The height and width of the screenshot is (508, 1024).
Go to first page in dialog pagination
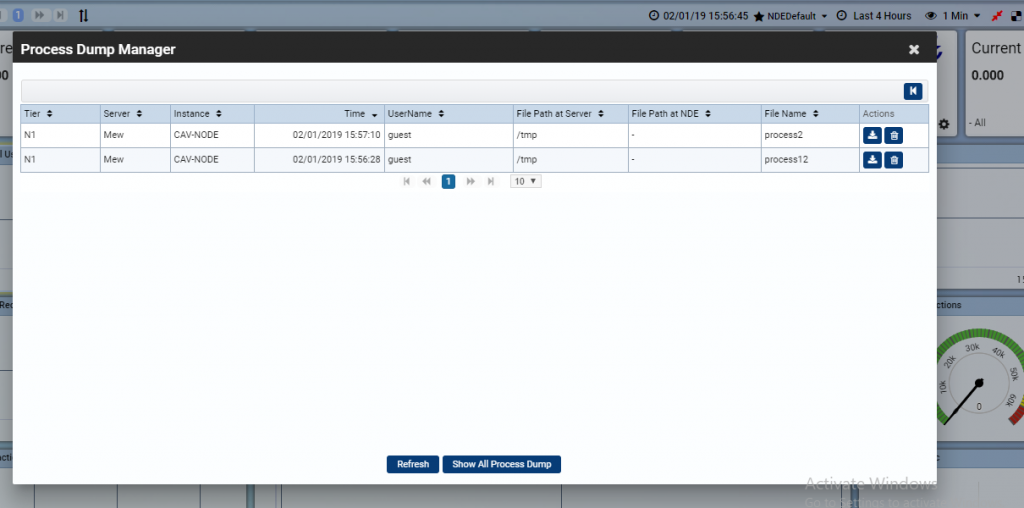pos(407,182)
